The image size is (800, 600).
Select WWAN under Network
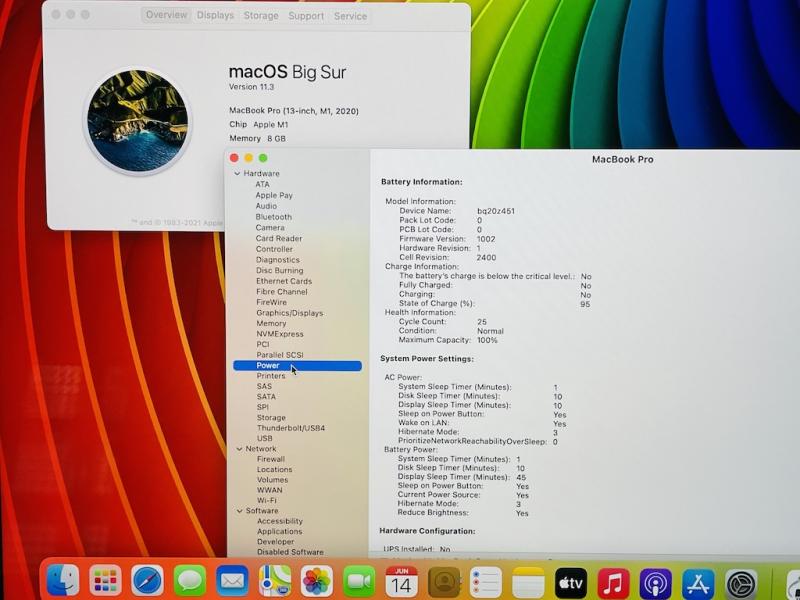tap(270, 490)
